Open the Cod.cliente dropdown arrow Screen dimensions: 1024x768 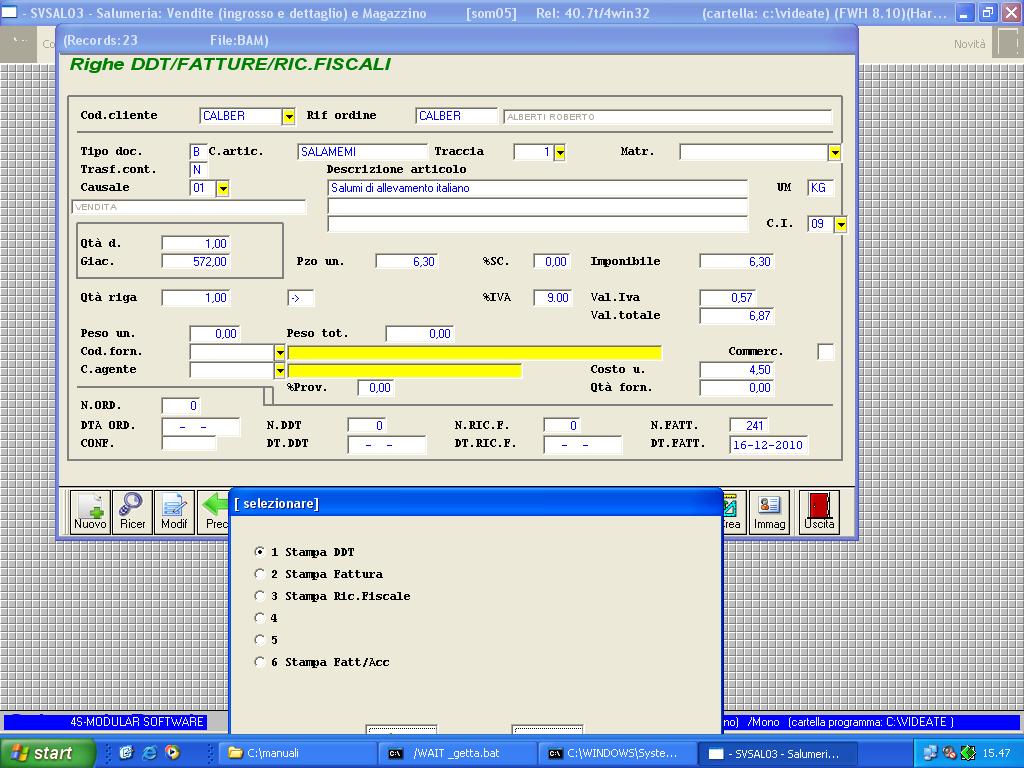289,116
